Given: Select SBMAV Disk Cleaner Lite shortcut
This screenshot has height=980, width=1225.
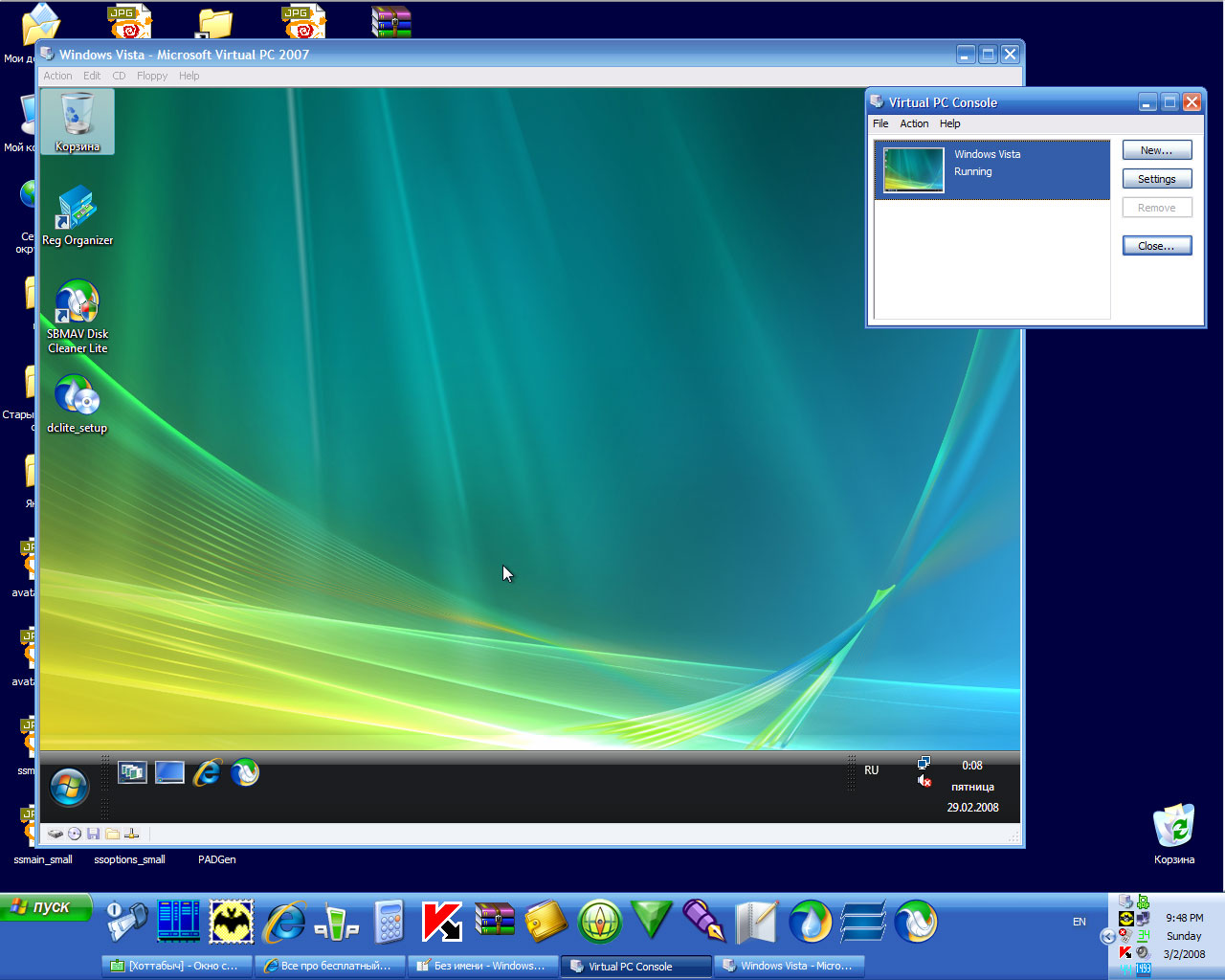Looking at the screenshot, I should 78,316.
